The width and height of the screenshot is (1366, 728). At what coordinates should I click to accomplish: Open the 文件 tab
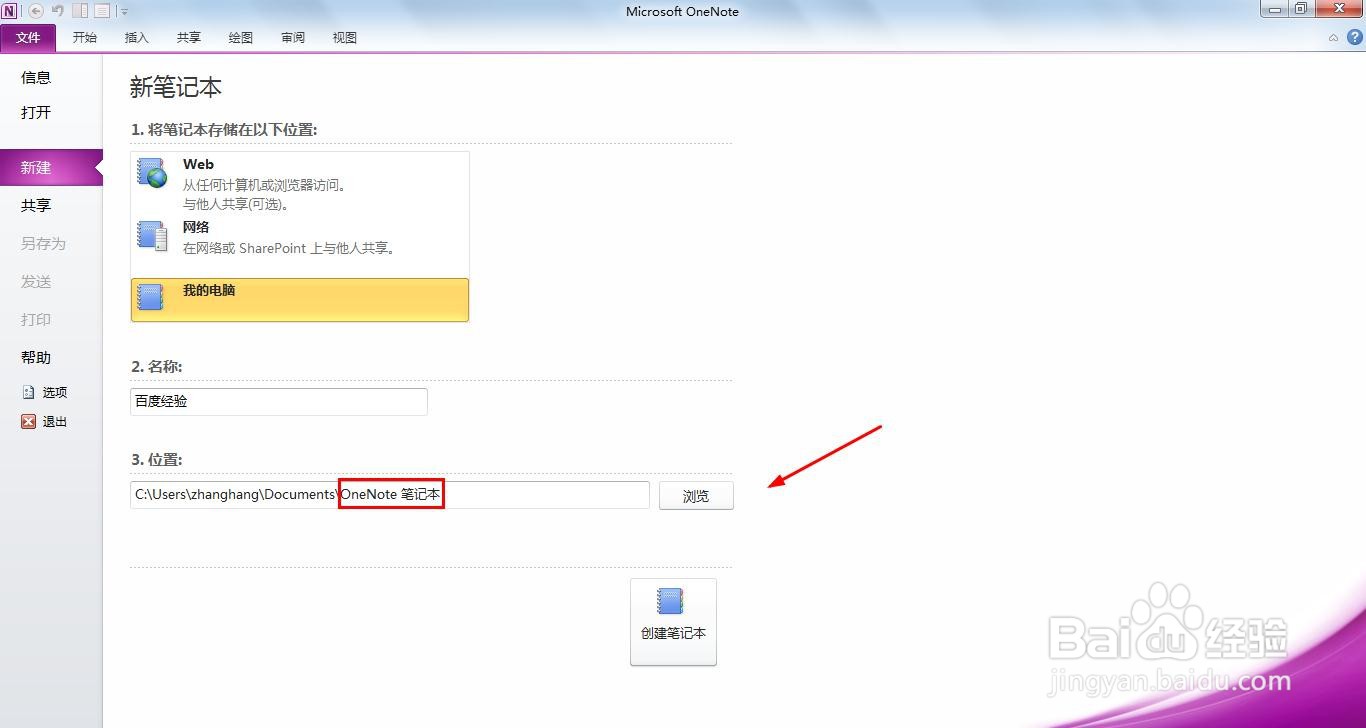click(x=28, y=38)
